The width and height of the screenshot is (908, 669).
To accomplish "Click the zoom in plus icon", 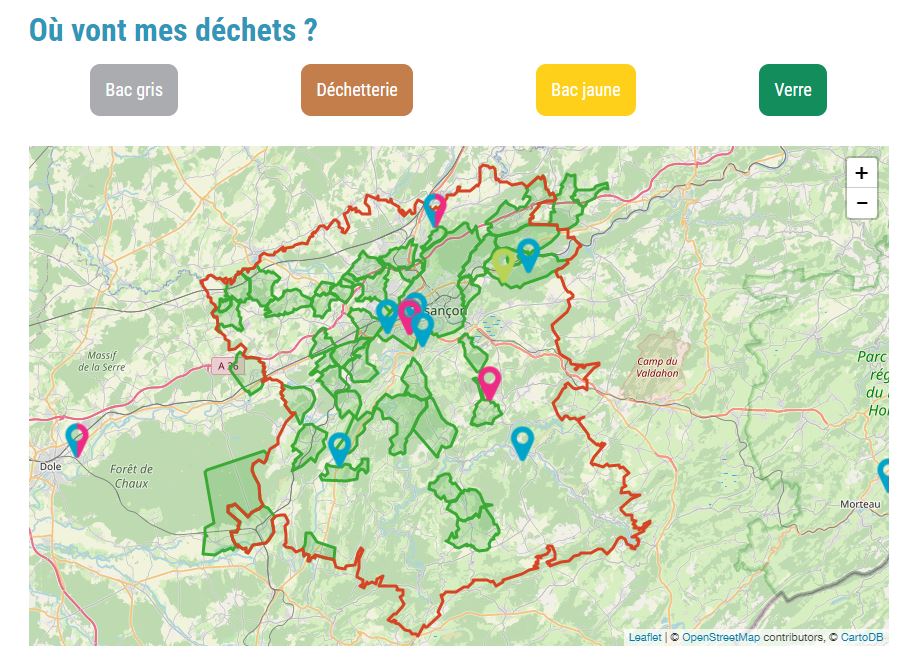I will pos(860,174).
